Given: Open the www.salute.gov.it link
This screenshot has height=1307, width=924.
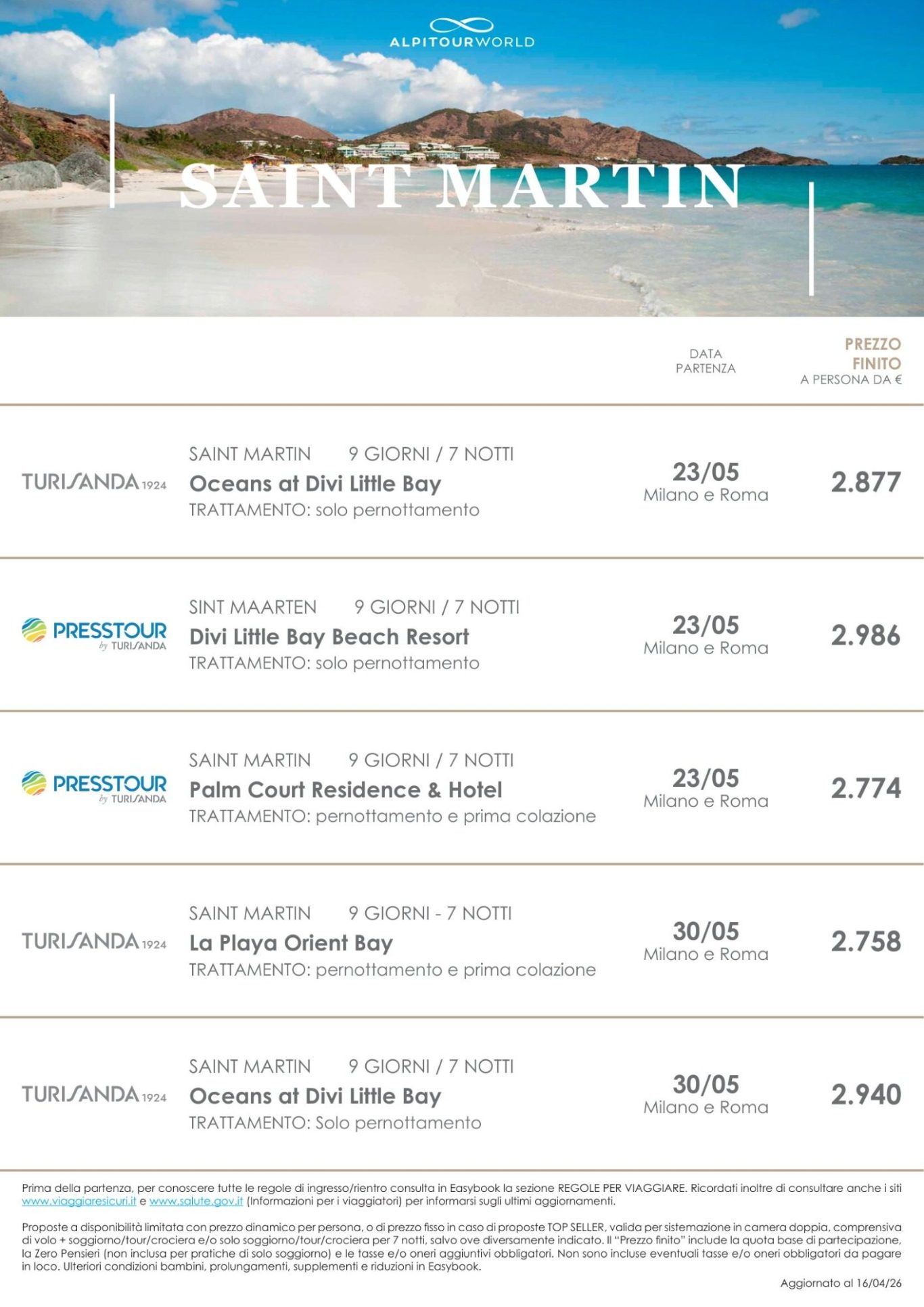Looking at the screenshot, I should 196,1201.
